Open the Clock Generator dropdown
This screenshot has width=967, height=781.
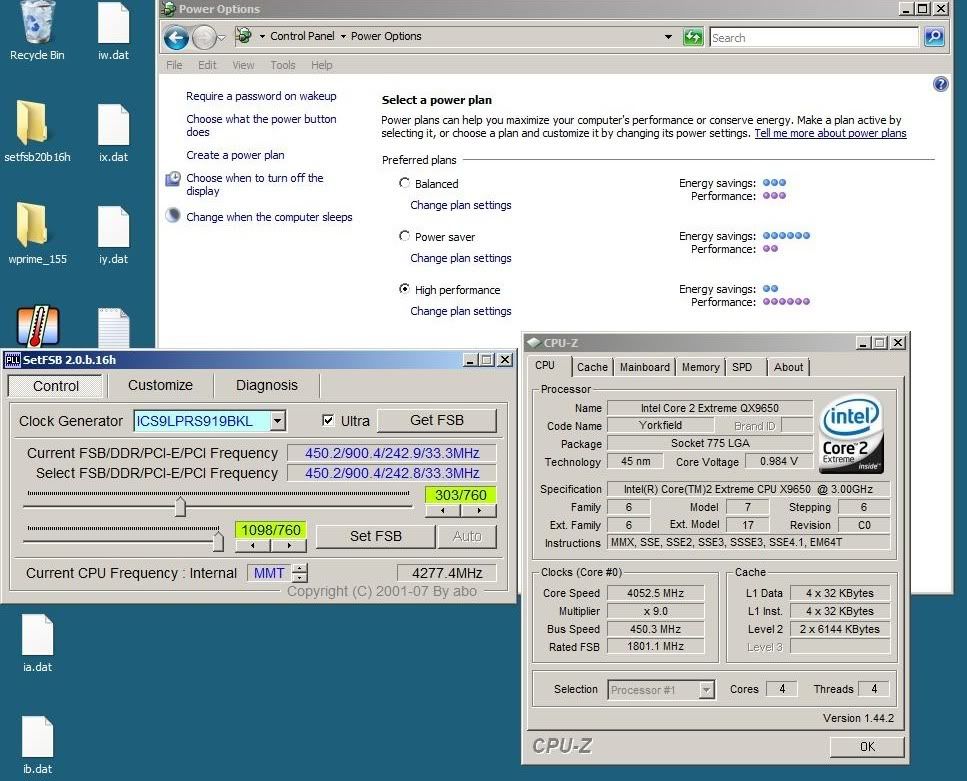click(x=278, y=421)
